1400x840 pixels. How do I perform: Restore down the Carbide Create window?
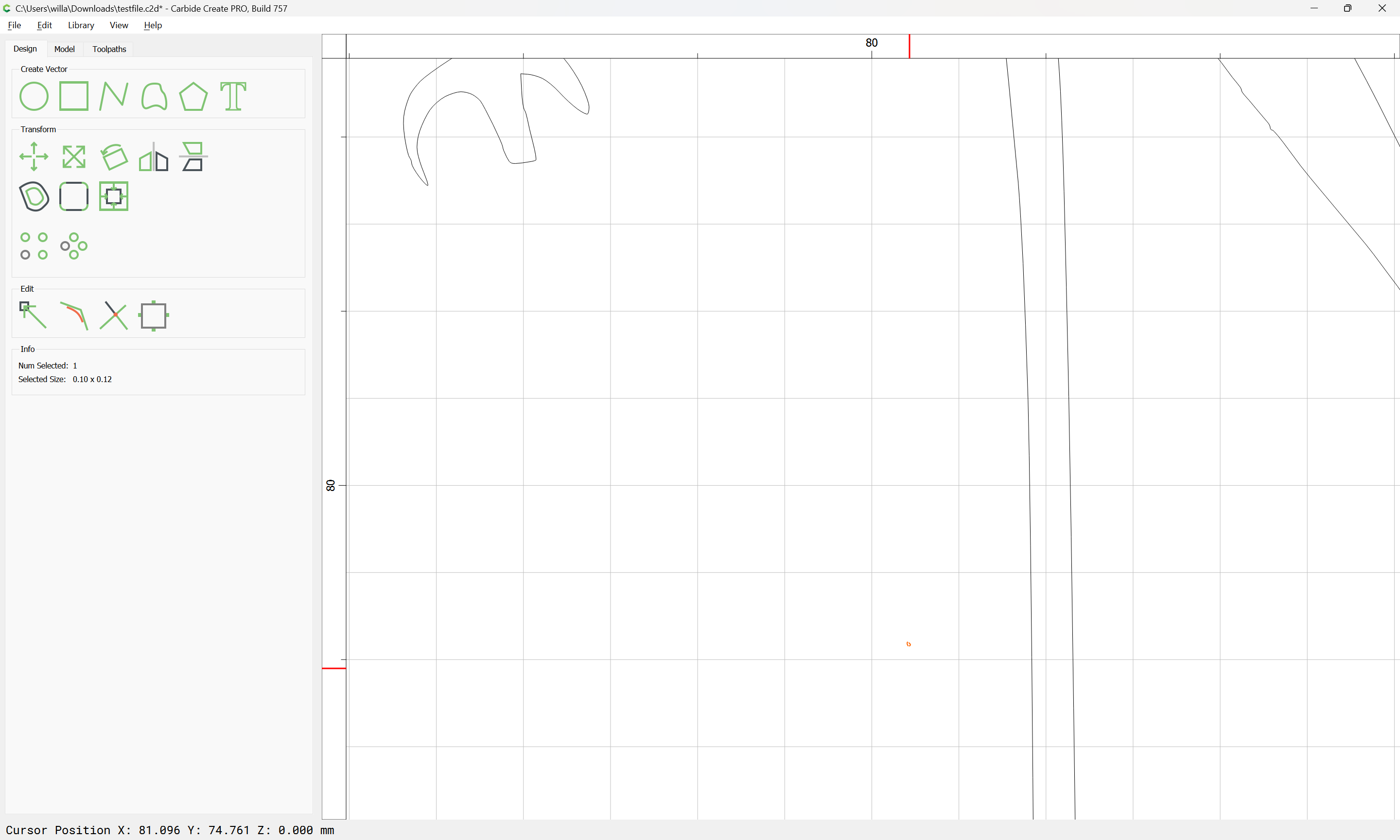(1348, 8)
